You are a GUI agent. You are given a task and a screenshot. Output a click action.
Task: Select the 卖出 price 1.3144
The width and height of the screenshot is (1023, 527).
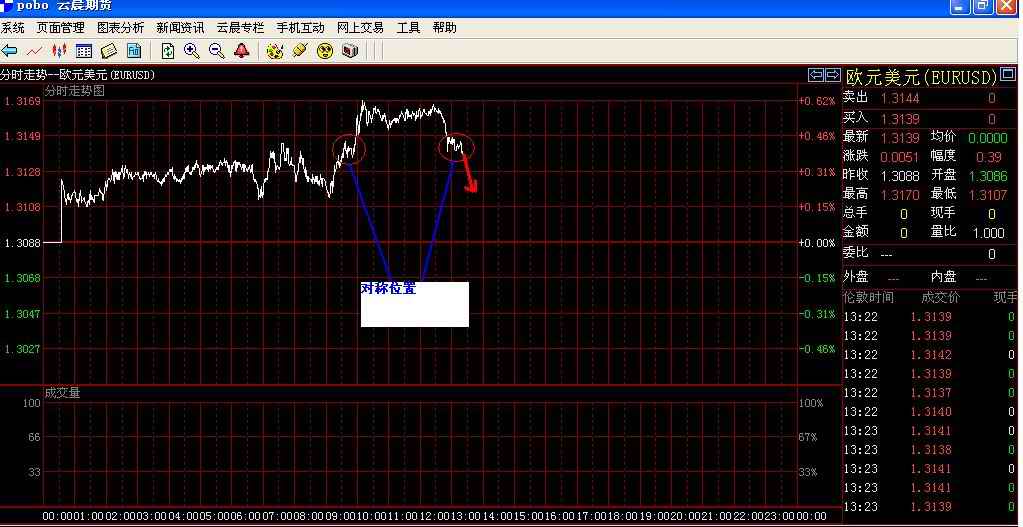(x=900, y=98)
